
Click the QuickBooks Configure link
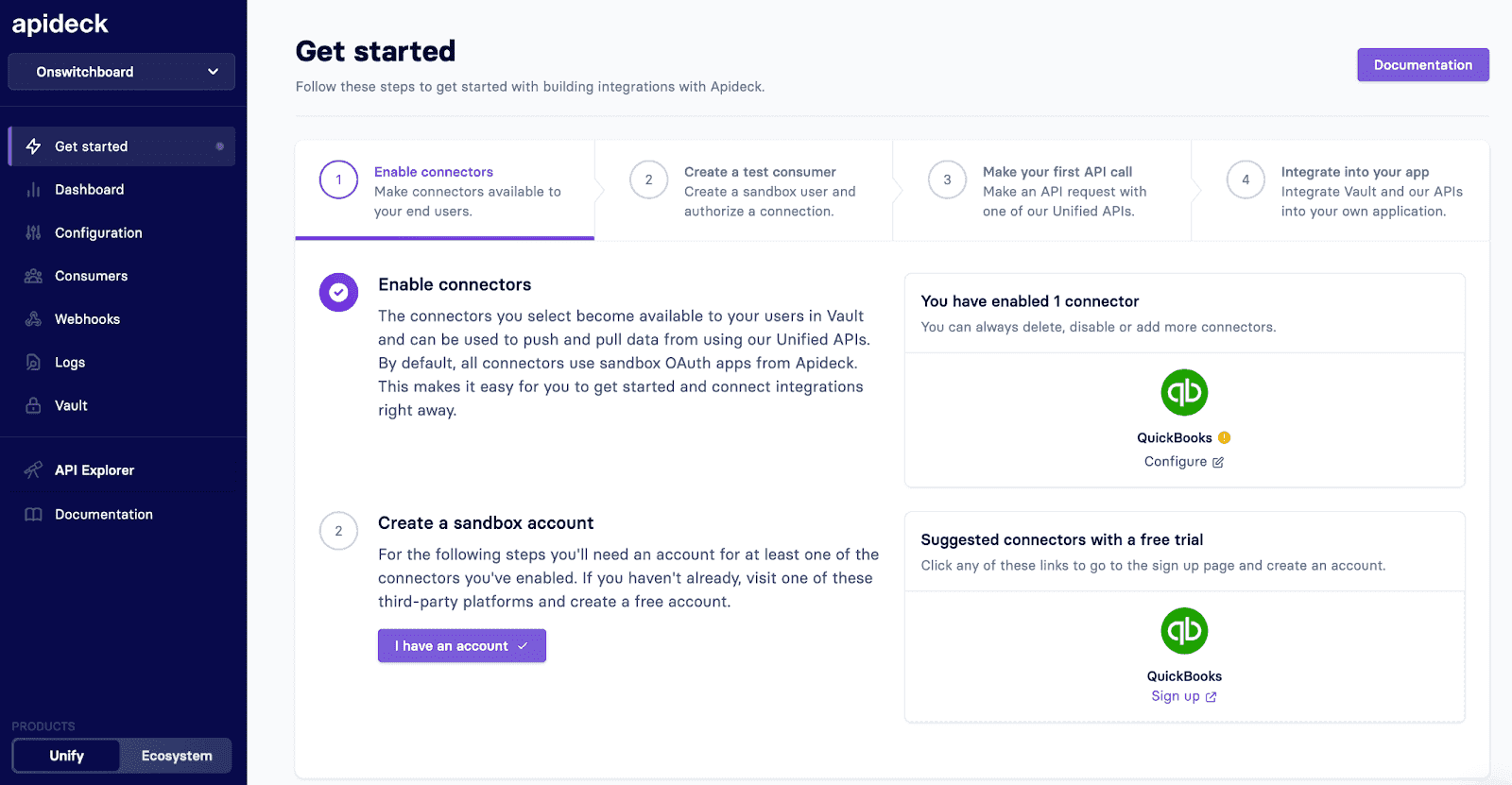click(x=1183, y=462)
